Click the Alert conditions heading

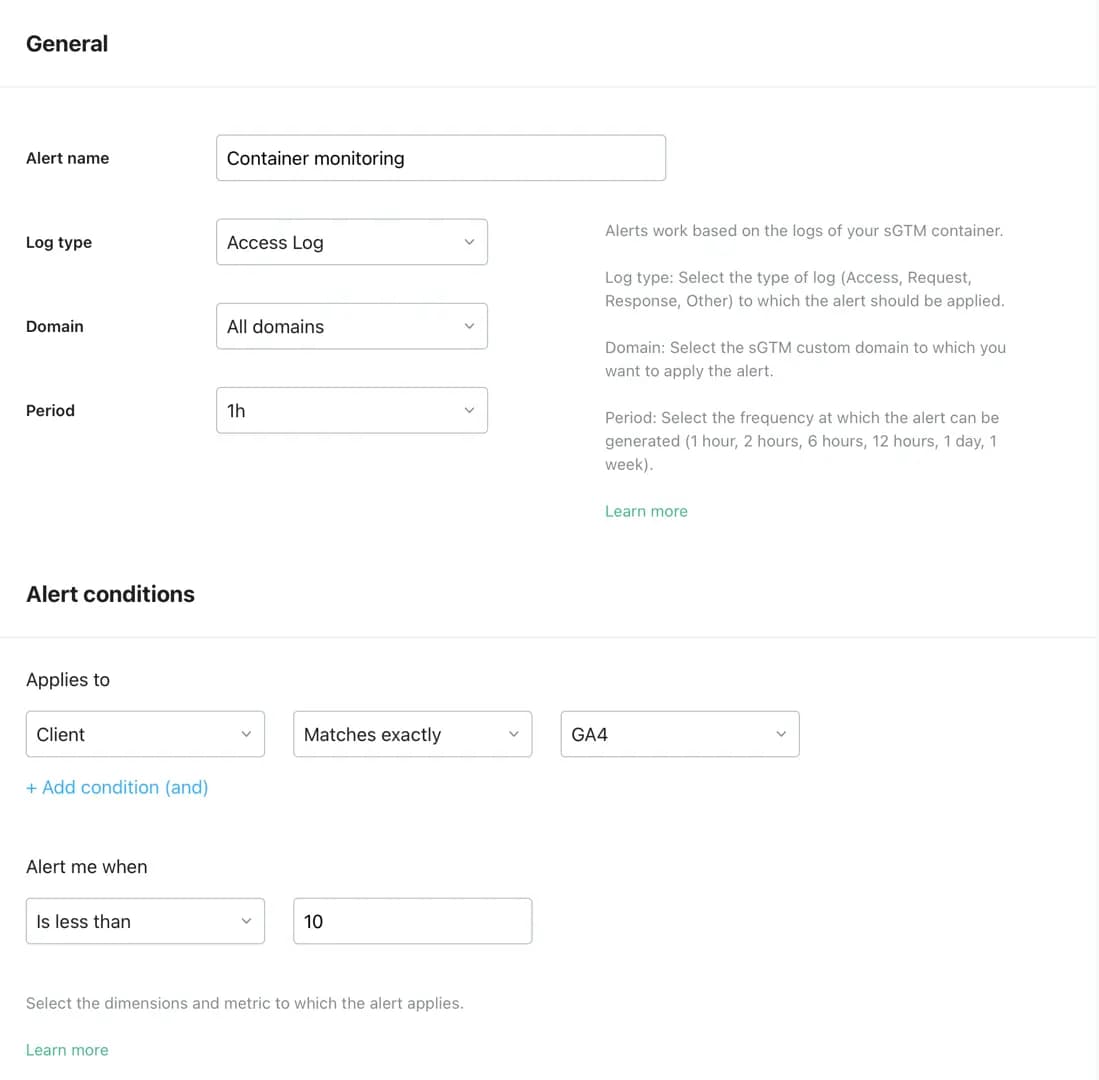tap(110, 594)
